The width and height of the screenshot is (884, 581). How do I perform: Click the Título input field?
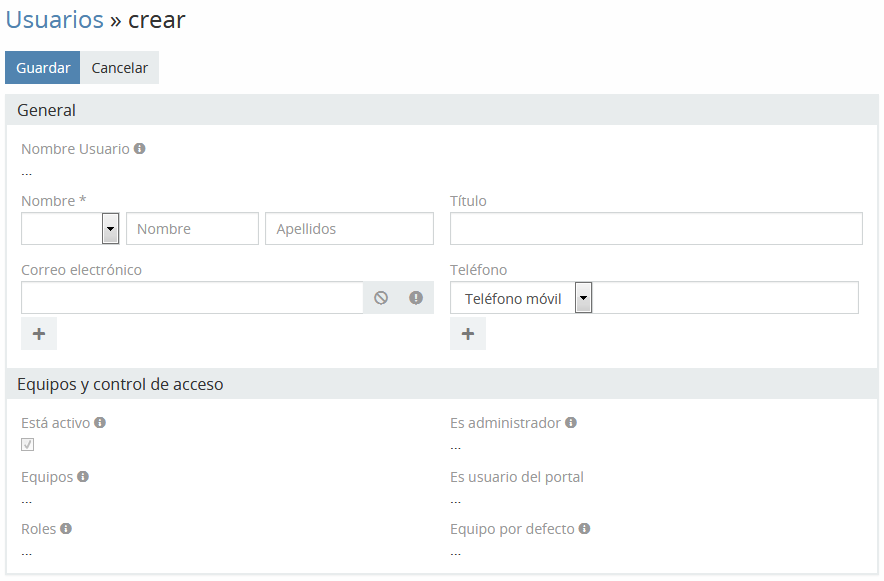pos(656,229)
